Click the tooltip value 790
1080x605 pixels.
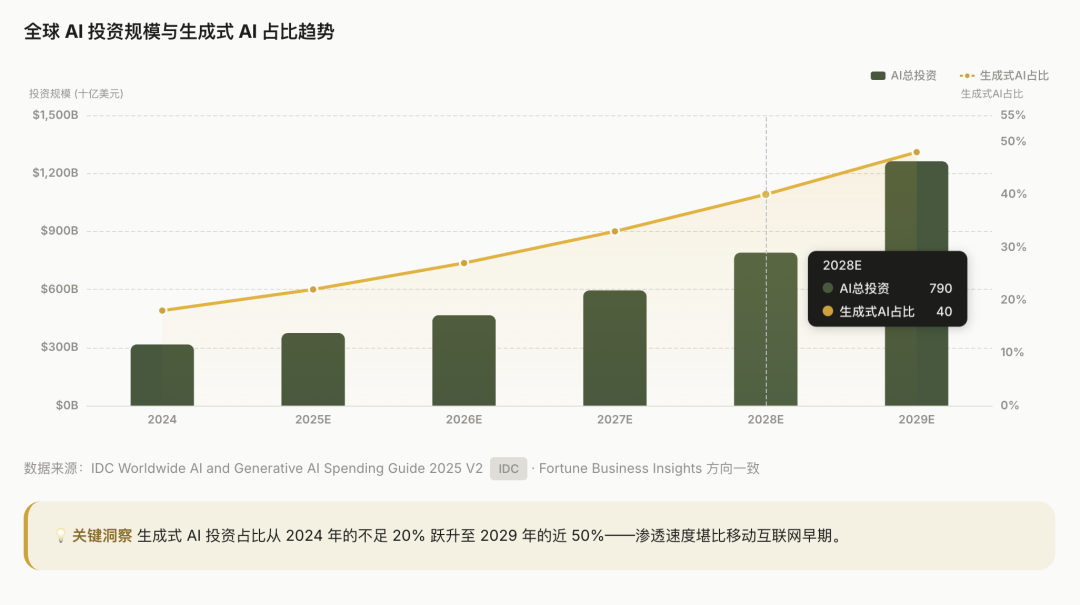click(940, 289)
